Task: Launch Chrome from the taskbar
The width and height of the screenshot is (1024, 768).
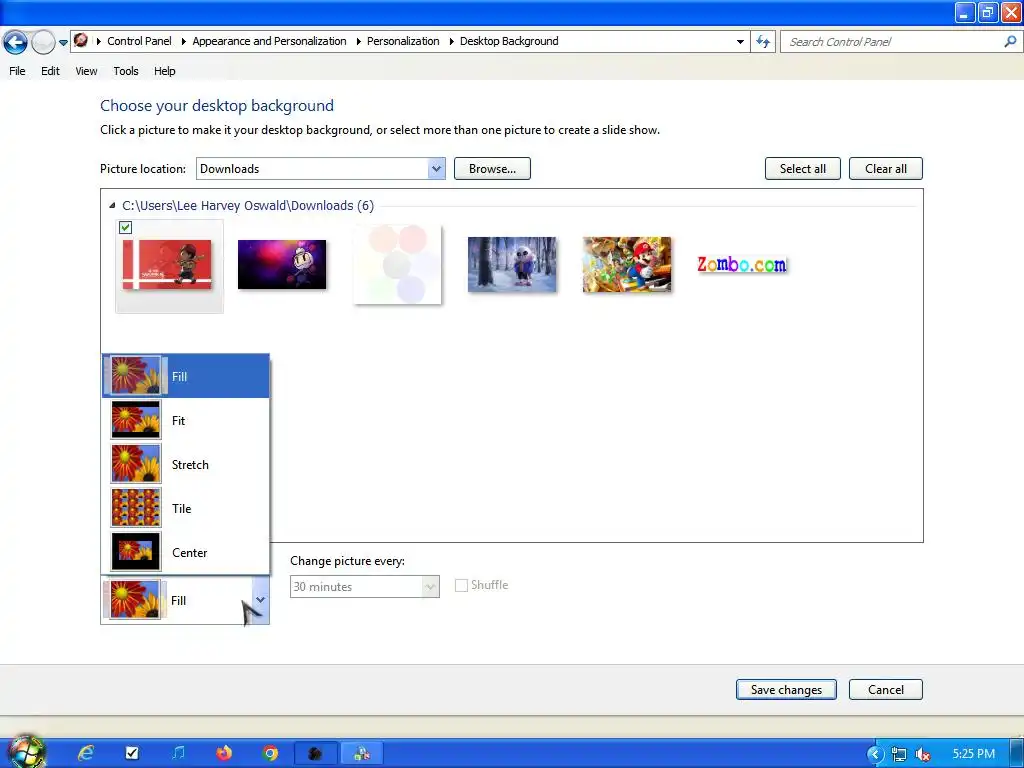Action: click(x=270, y=753)
